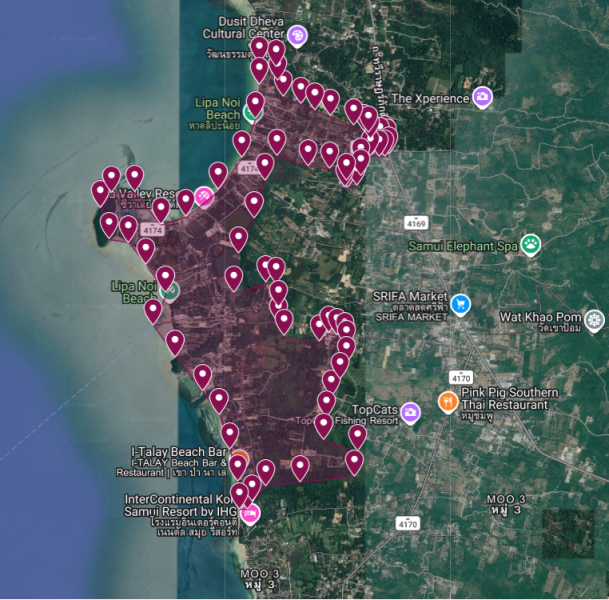Click the Dusit Dheva Cultural Center purple icon

298,36
